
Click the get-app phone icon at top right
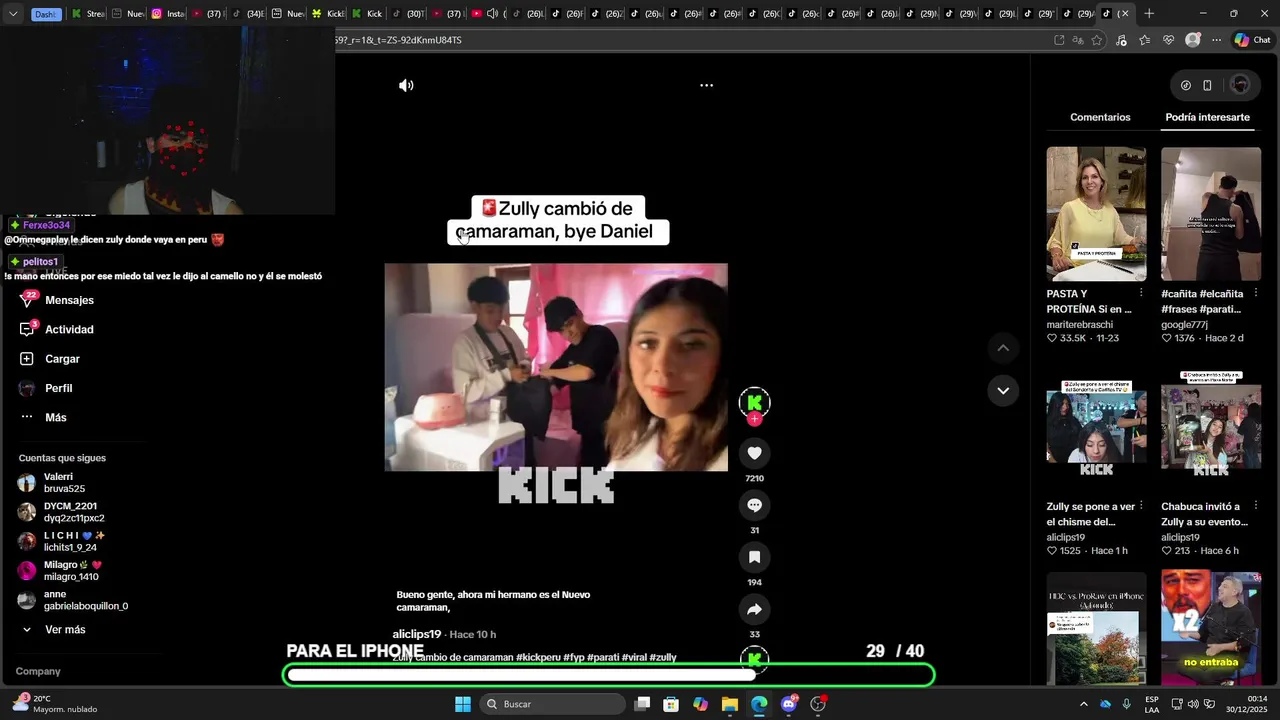pos(1207,85)
